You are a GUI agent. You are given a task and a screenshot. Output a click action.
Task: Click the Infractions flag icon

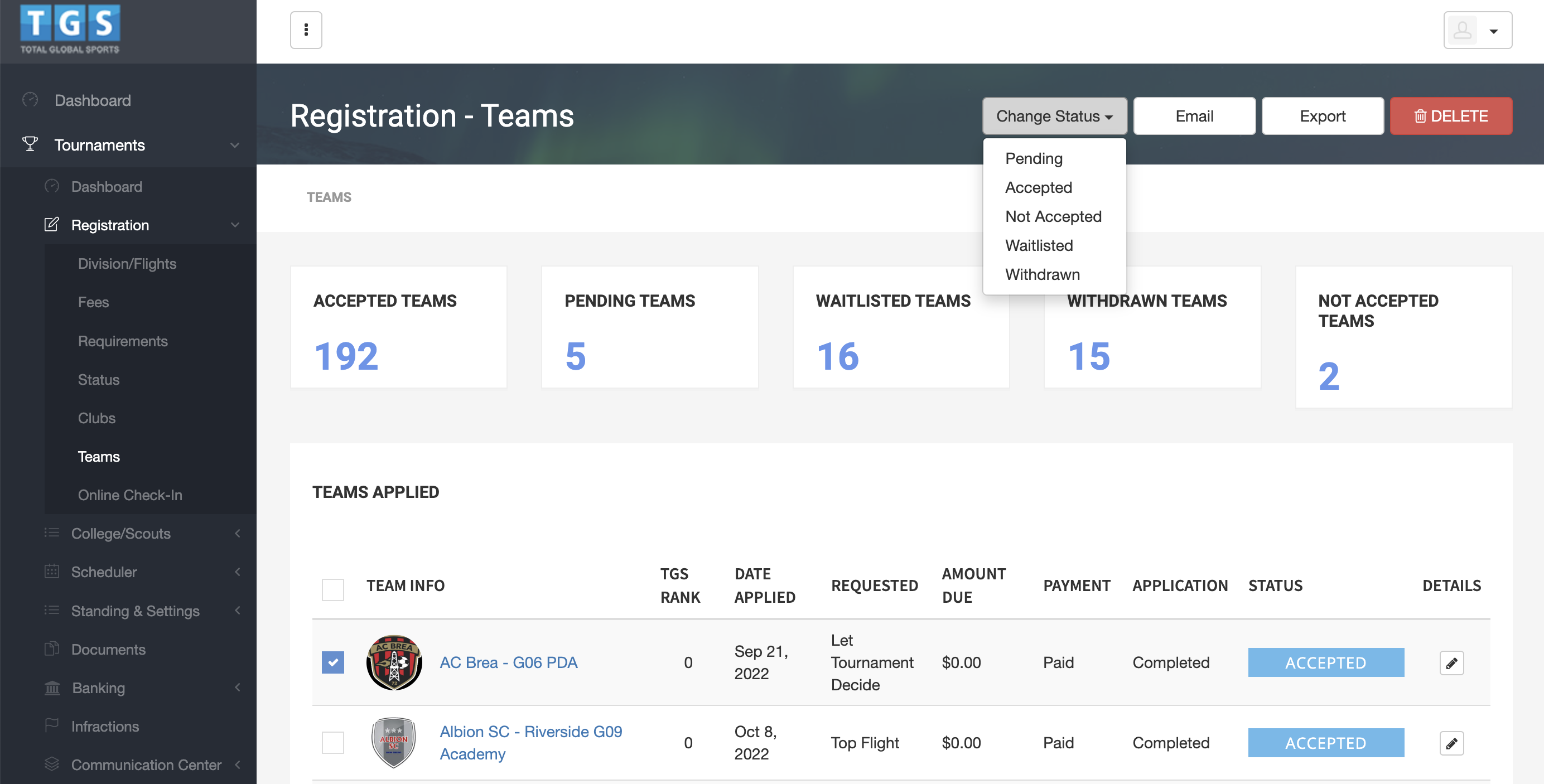click(52, 726)
